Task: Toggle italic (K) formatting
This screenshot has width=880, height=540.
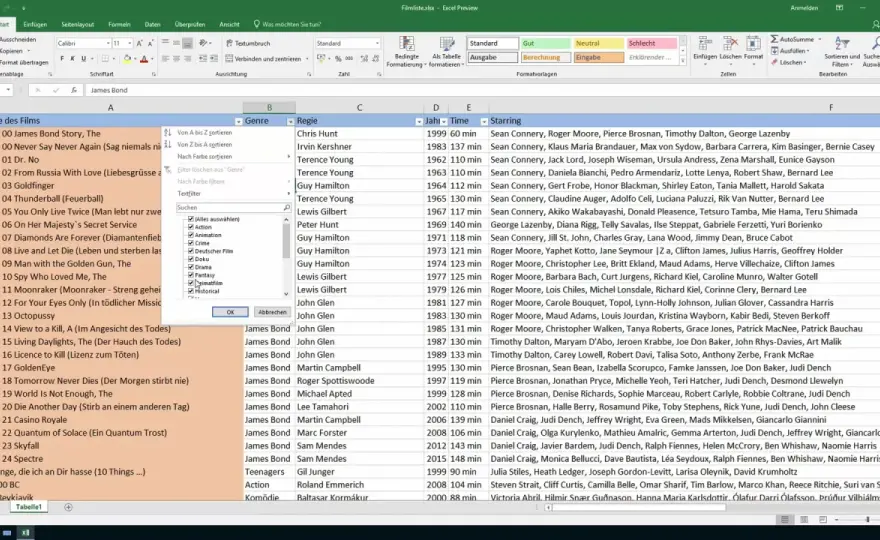Action: tap(72, 59)
